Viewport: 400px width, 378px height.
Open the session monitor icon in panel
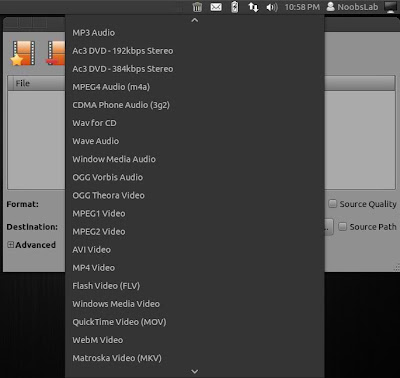coord(390,7)
